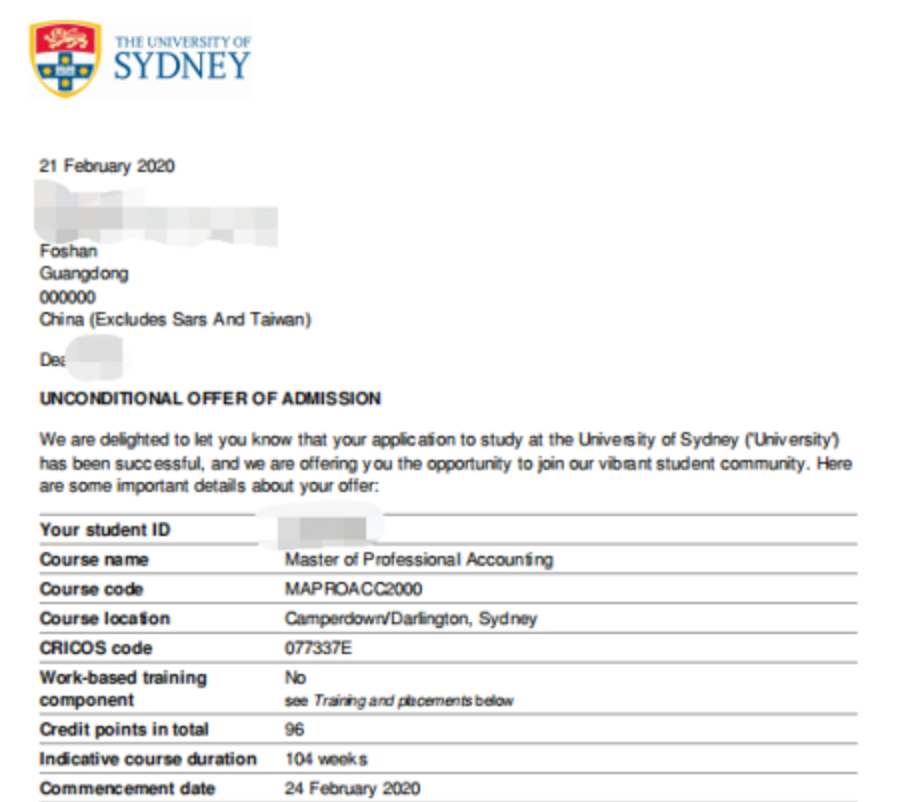
Task: Click the address line "Guangdong"
Action: point(84,274)
